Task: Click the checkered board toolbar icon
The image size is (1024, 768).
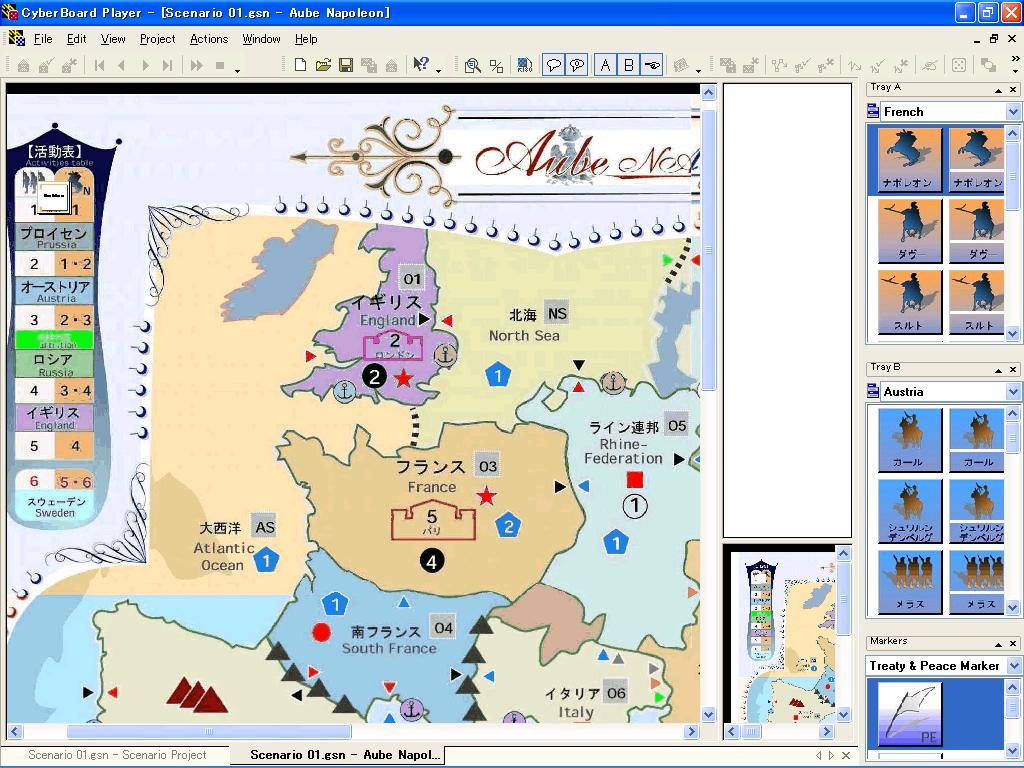Action: (x=524, y=65)
